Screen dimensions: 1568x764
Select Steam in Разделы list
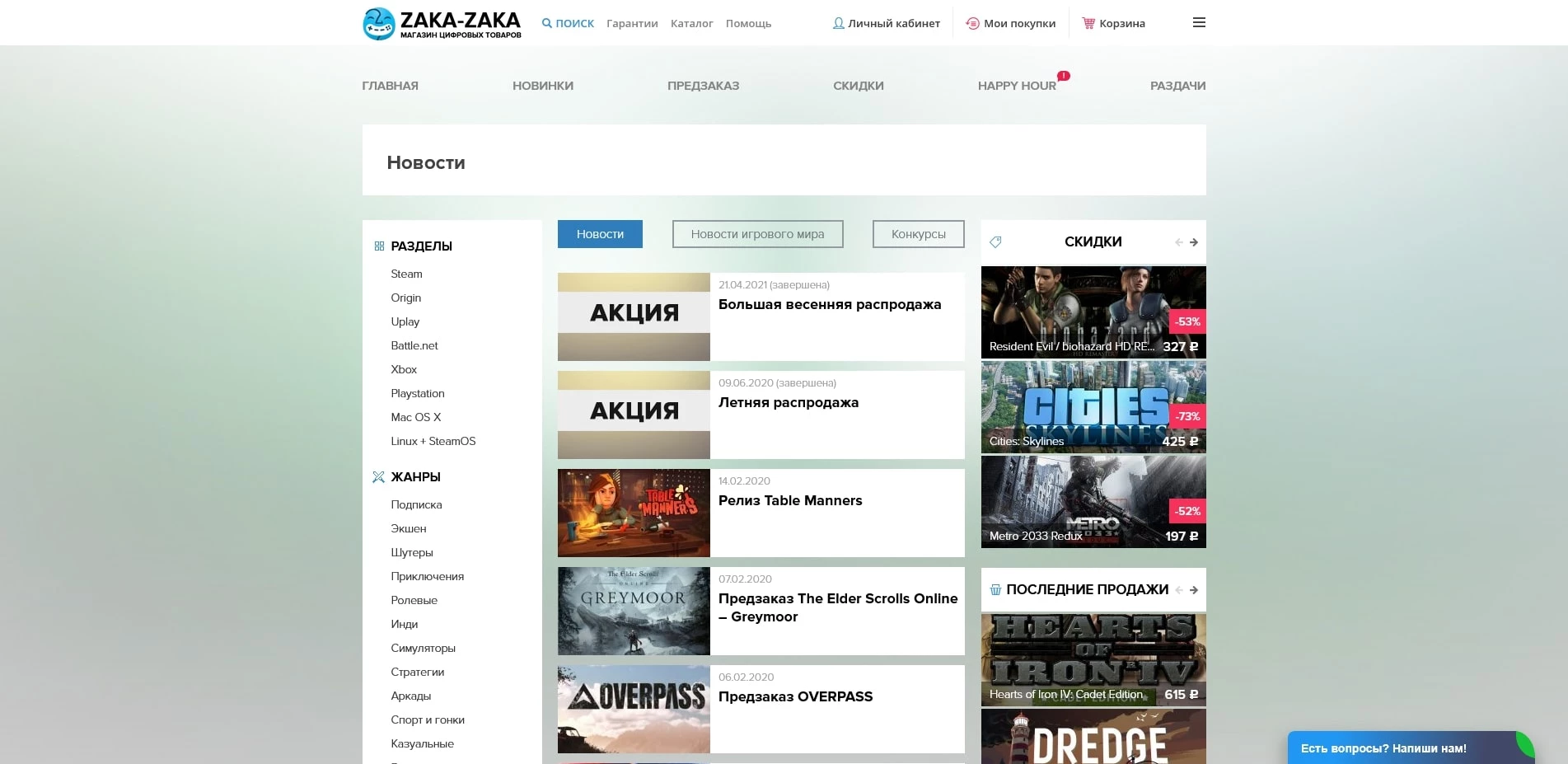click(x=406, y=274)
